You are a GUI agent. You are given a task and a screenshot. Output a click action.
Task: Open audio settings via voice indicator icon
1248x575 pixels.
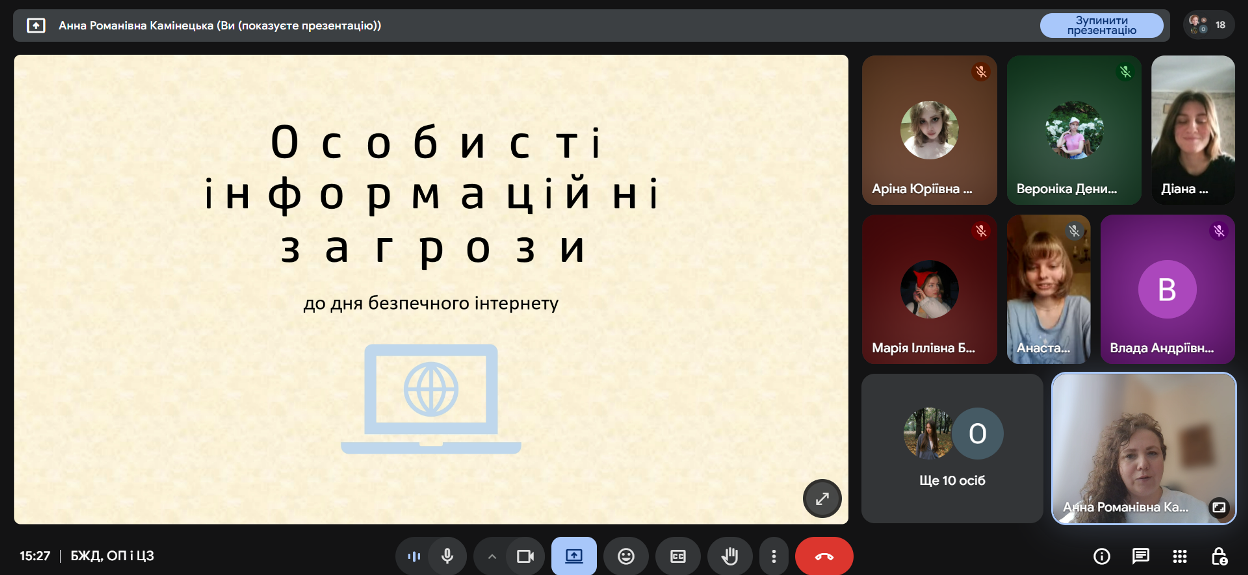pos(413,556)
